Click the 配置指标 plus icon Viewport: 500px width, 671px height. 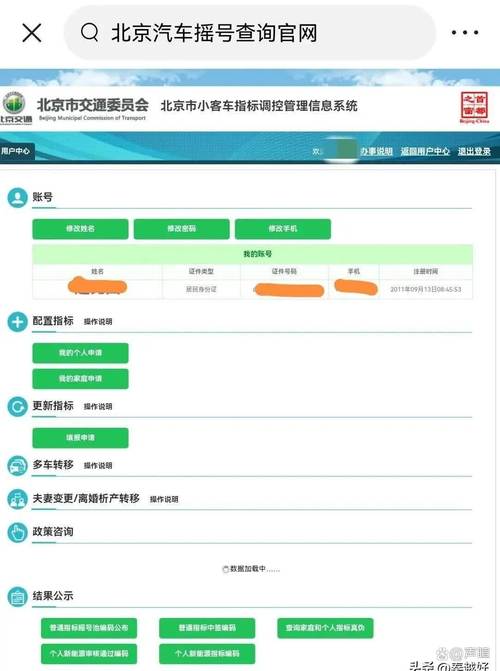point(18,322)
